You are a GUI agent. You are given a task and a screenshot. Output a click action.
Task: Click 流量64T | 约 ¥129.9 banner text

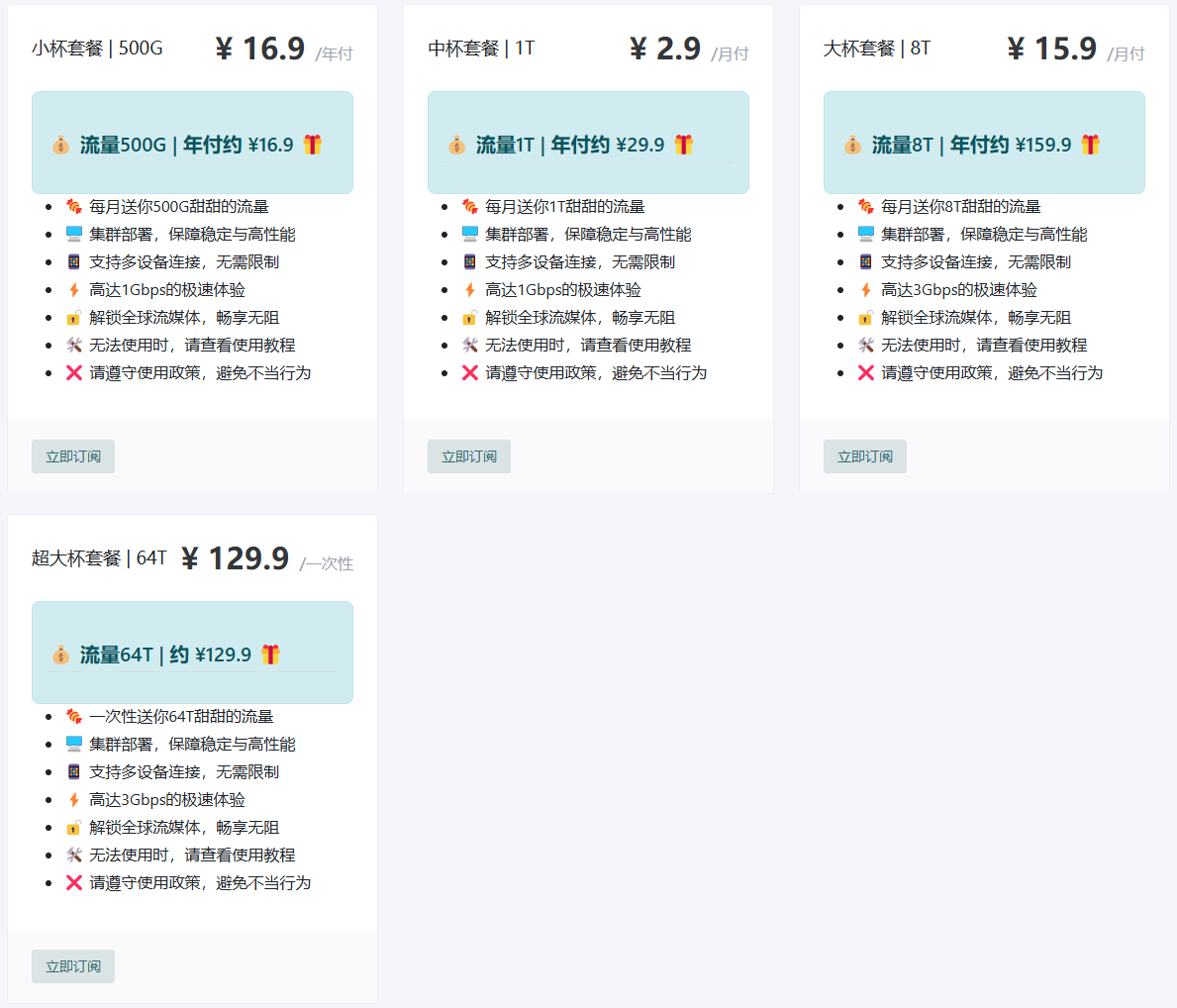165,655
